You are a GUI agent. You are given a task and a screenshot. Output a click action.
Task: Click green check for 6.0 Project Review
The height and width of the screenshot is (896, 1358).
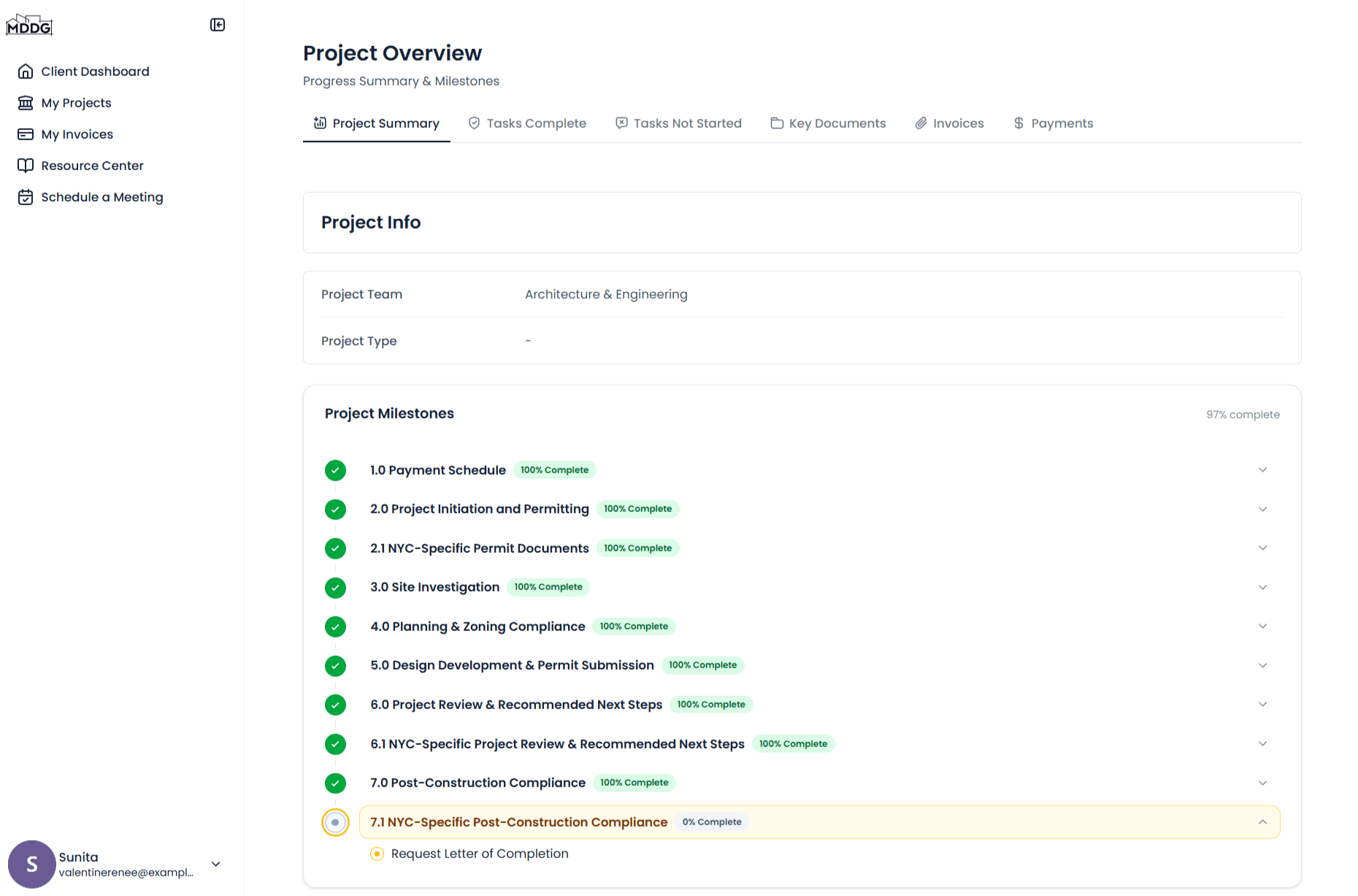click(x=335, y=705)
